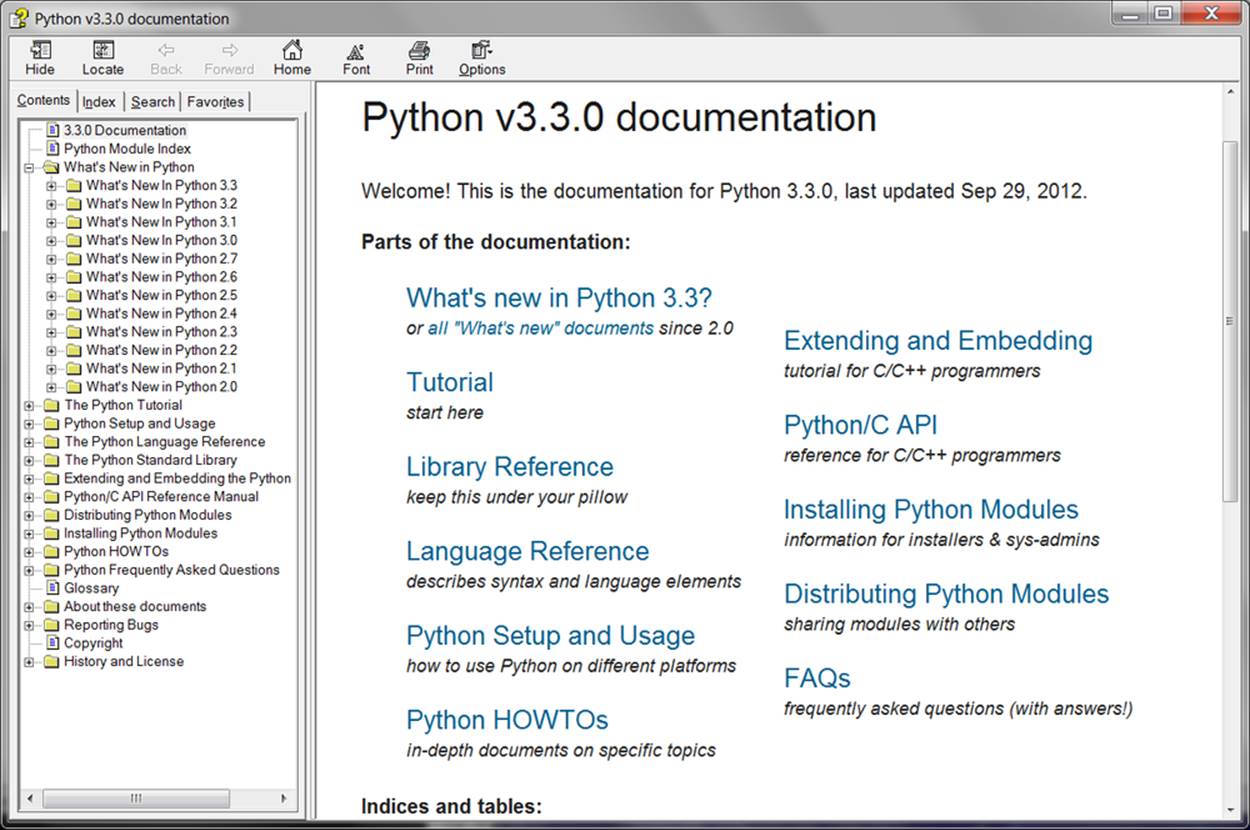This screenshot has width=1250, height=830.
Task: Click page icon next to Copyright
Action: (x=53, y=643)
